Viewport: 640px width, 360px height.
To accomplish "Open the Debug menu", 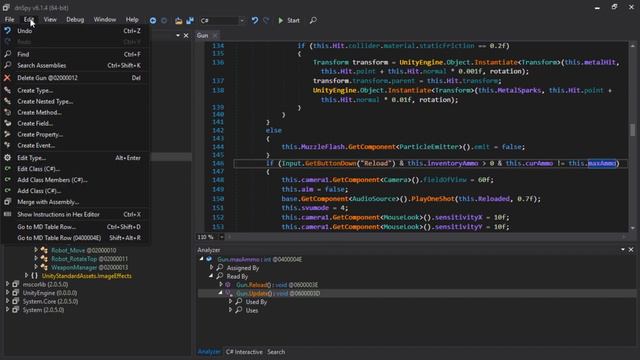I will [75, 20].
